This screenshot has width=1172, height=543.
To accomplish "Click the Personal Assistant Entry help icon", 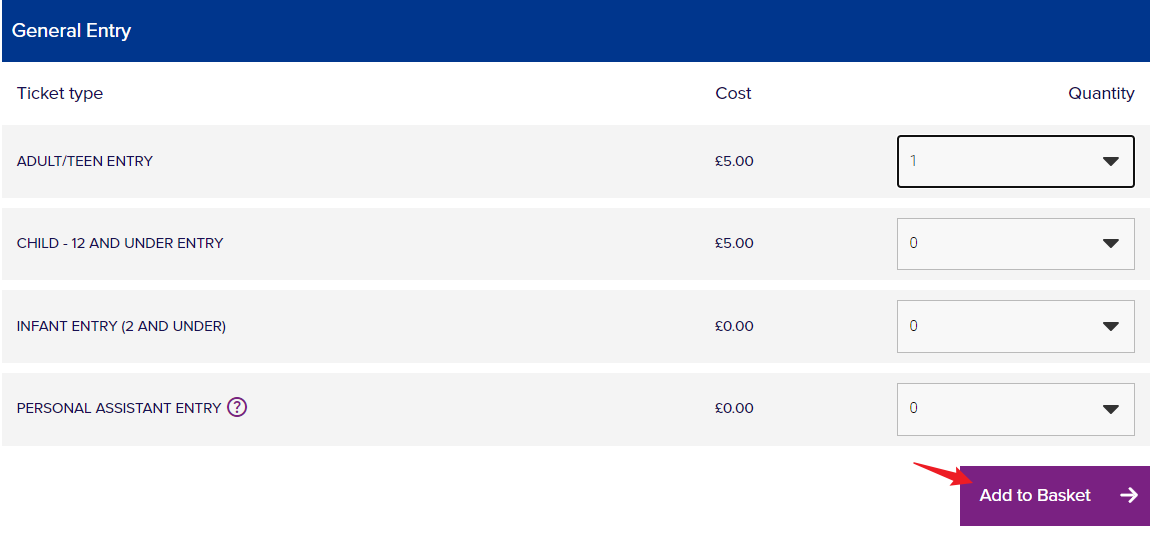I will (237, 408).
